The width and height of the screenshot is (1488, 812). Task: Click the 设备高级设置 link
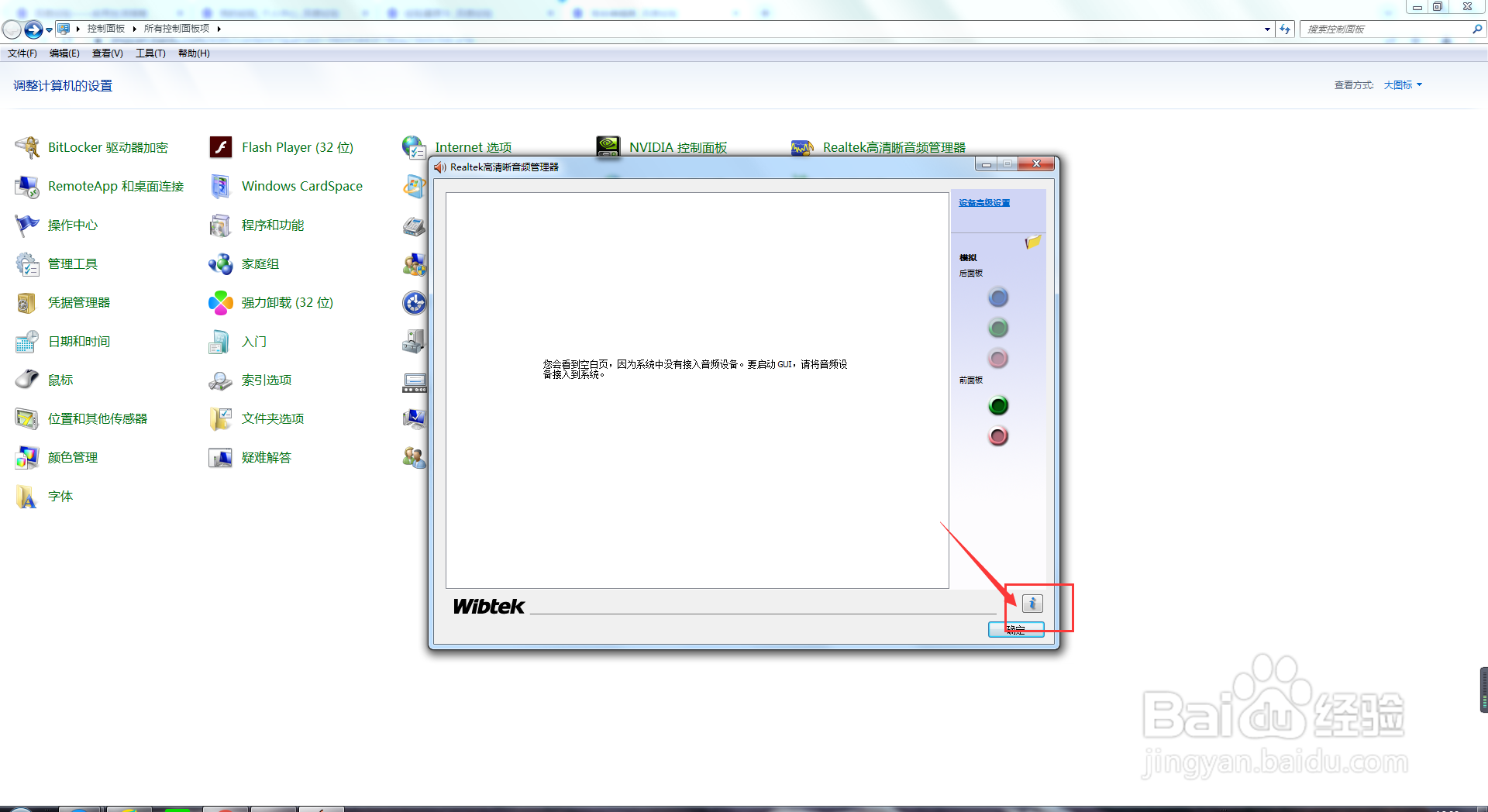pos(984,203)
